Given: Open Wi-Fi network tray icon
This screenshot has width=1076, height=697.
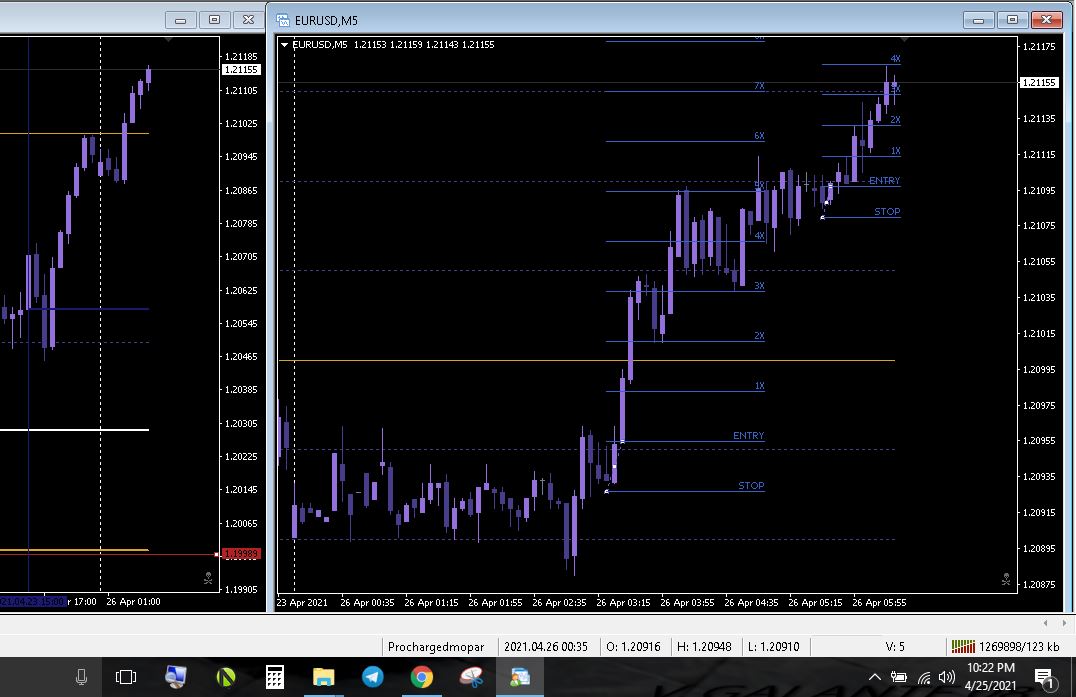Looking at the screenshot, I should [924, 678].
